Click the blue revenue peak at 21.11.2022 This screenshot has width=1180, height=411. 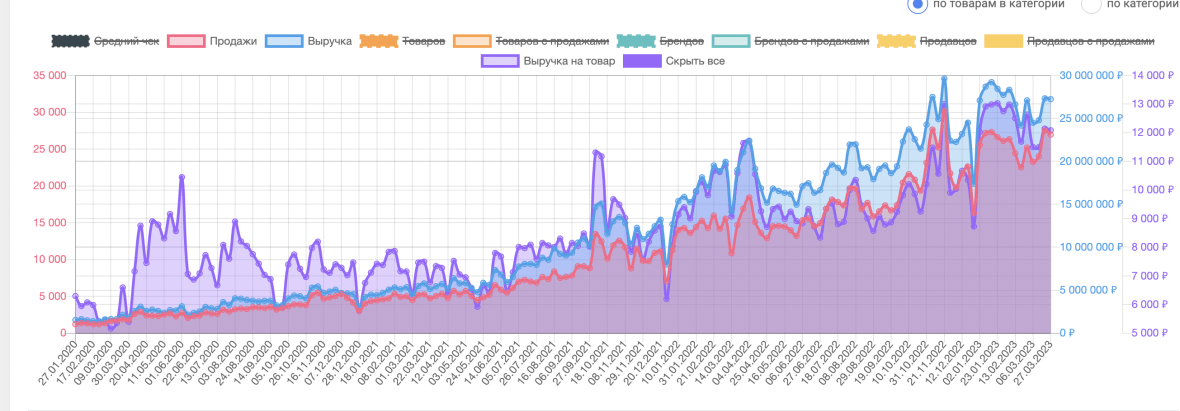click(x=944, y=78)
